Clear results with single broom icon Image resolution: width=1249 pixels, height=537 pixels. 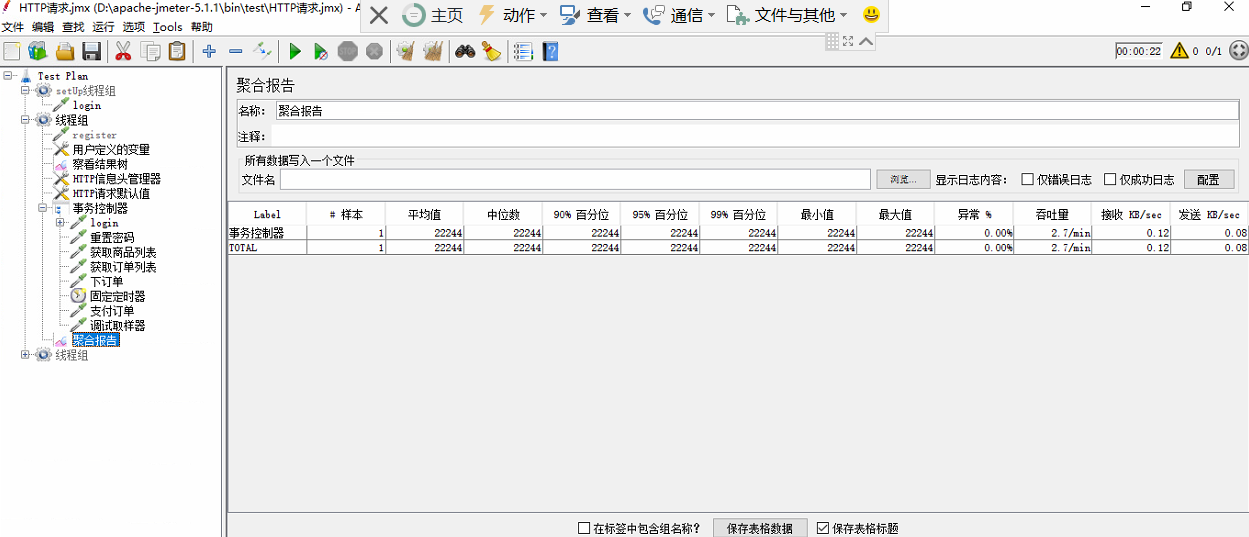pos(405,51)
